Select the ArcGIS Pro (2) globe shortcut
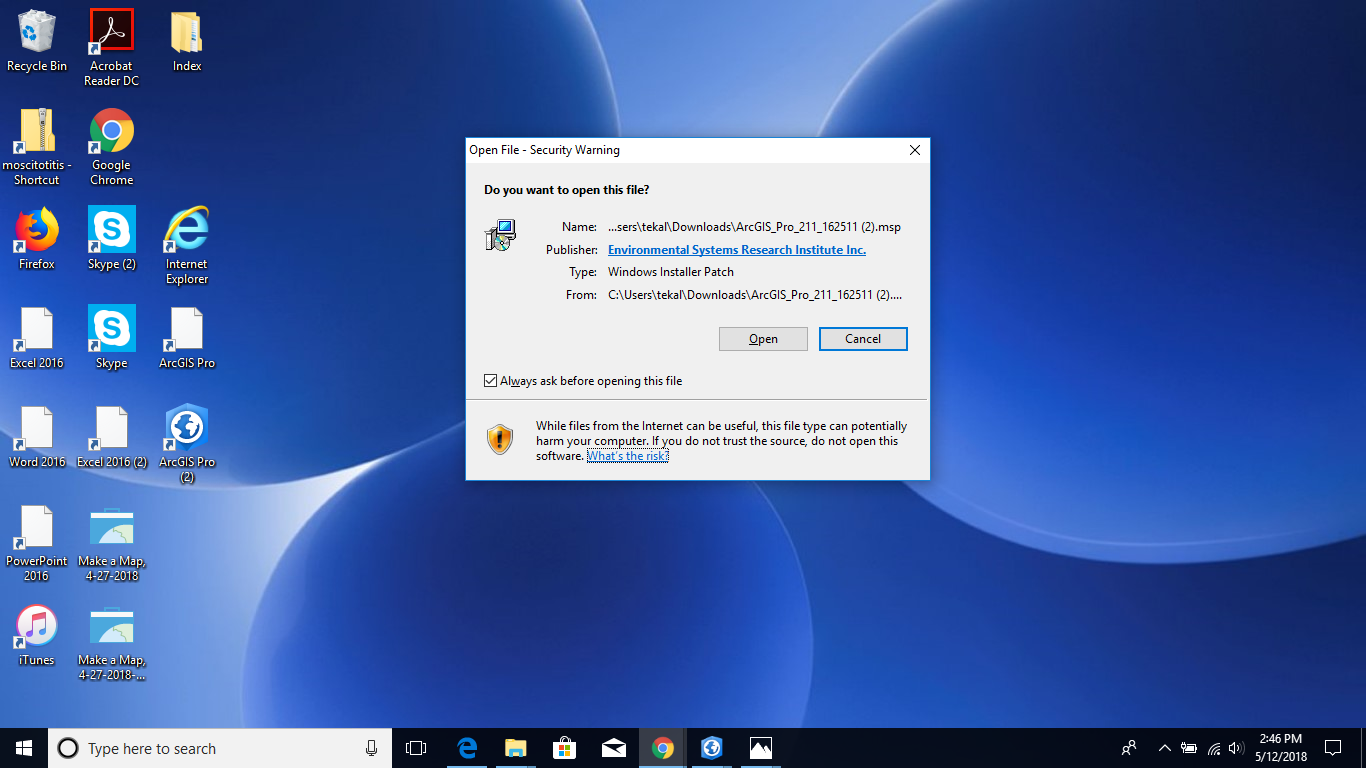This screenshot has height=768, width=1366. click(187, 444)
